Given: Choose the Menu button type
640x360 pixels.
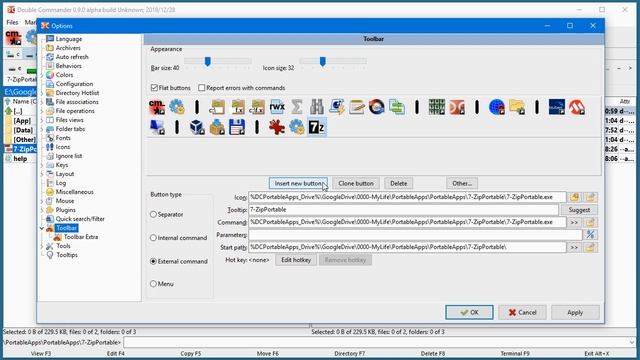Looking at the screenshot, I should (x=153, y=284).
